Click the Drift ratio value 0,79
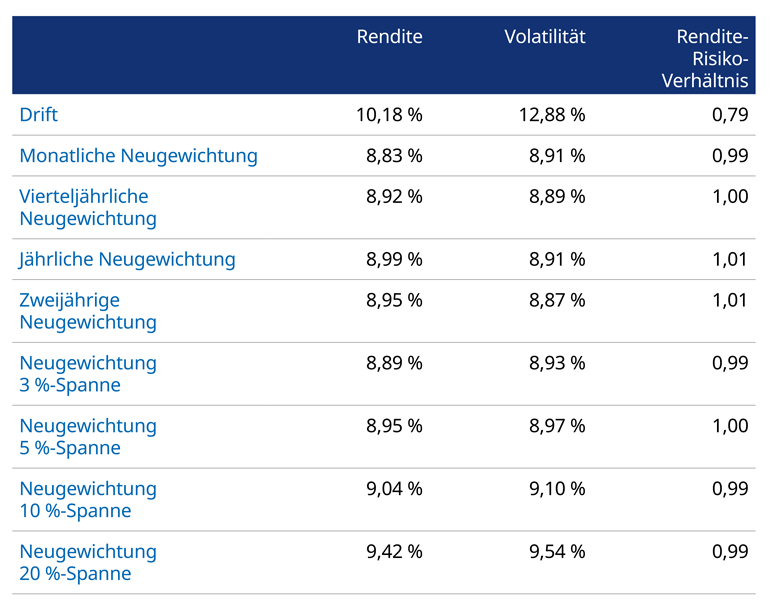Screen dimensions: 770x614 [x=730, y=115]
